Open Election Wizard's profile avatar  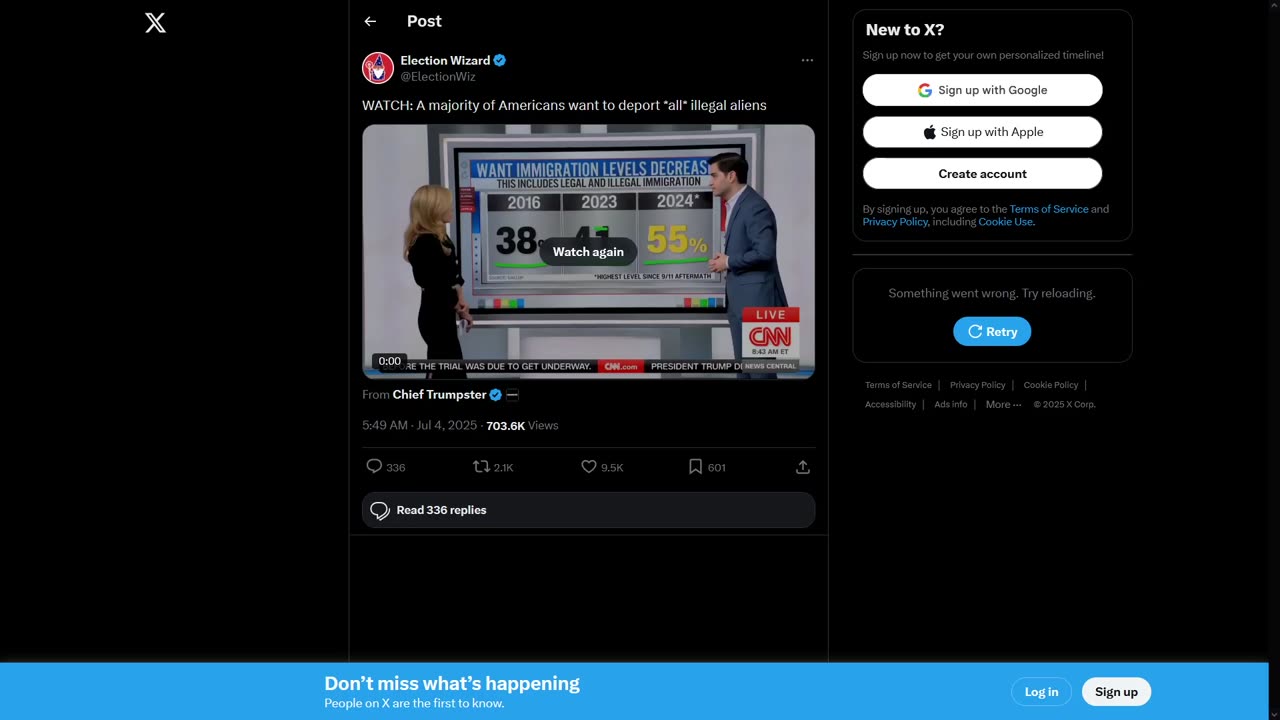point(378,68)
